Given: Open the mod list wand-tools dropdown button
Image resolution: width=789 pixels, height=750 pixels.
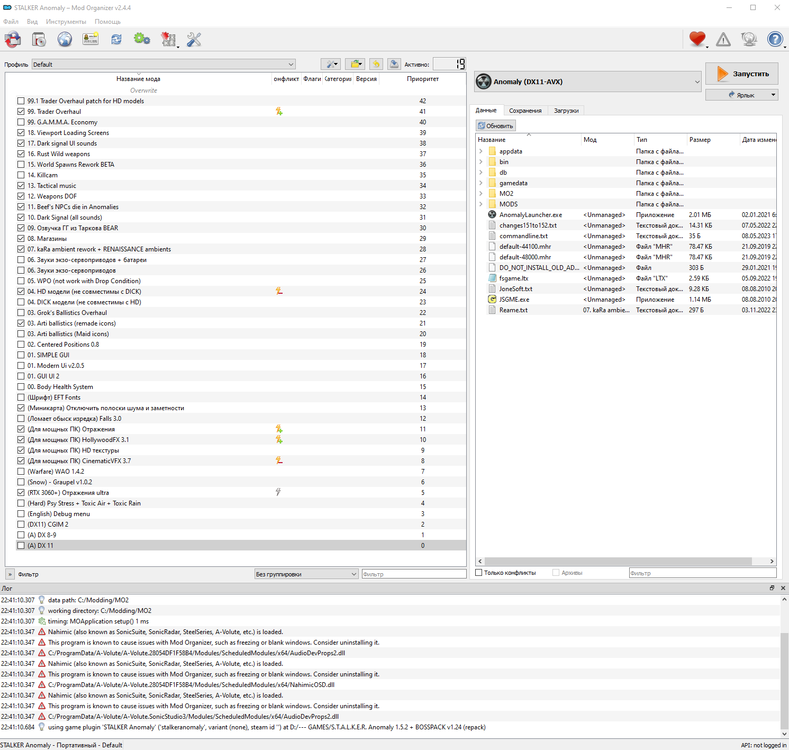Looking at the screenshot, I should [x=331, y=64].
